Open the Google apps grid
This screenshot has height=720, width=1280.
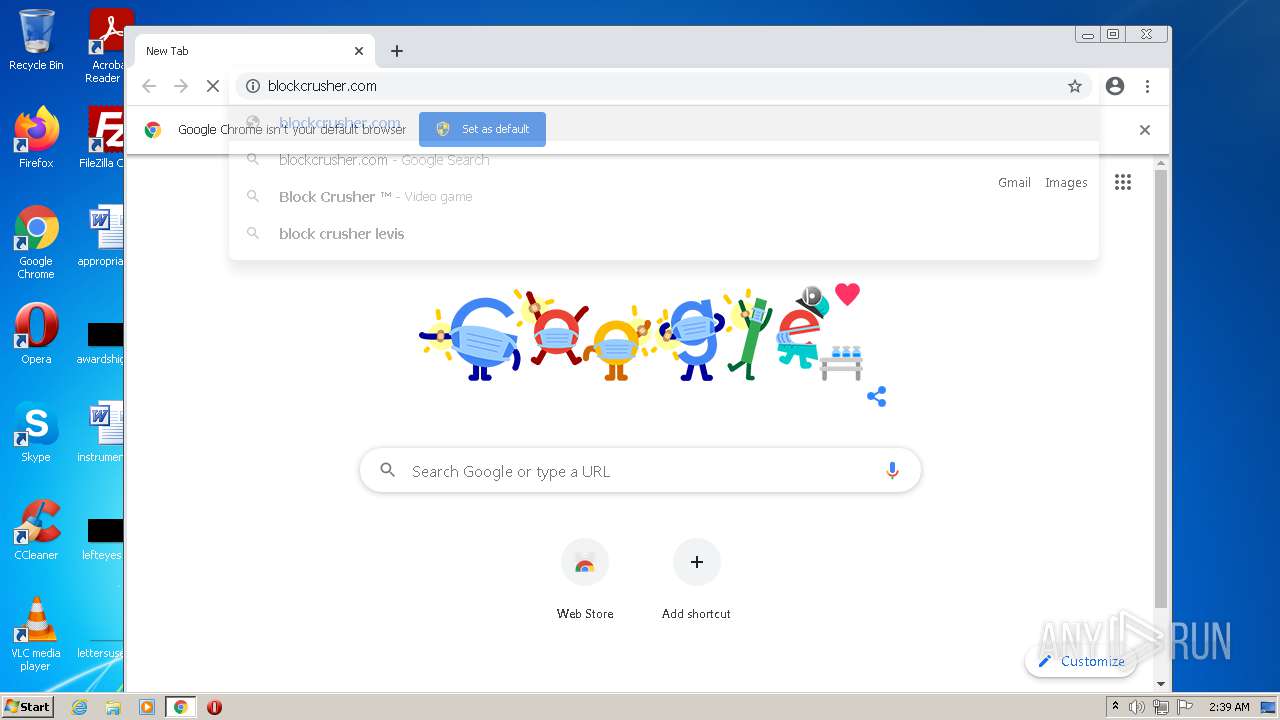pos(1123,182)
